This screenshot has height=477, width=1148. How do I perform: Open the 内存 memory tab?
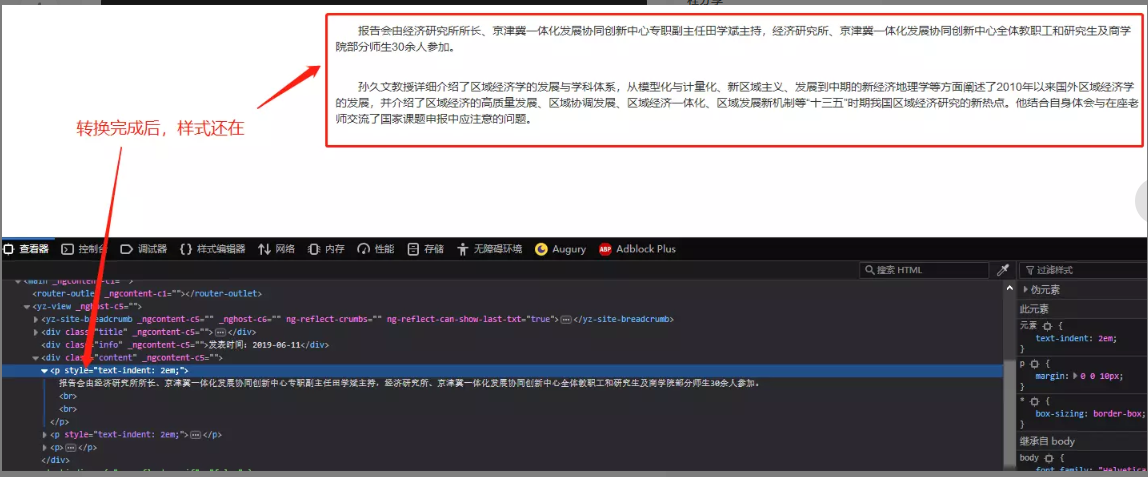pos(327,249)
